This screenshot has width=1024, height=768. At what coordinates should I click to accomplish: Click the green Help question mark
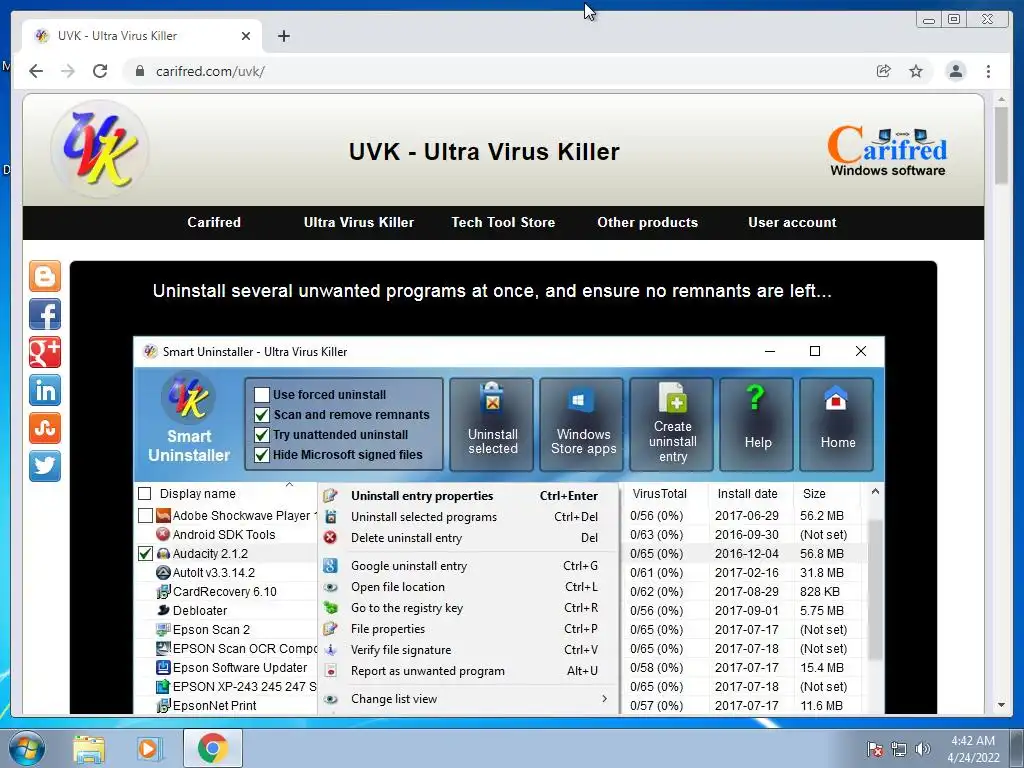(x=756, y=398)
